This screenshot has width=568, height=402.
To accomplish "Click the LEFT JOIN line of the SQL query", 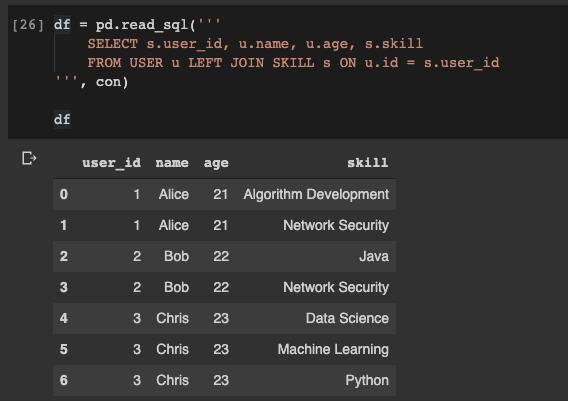I will click(x=293, y=63).
